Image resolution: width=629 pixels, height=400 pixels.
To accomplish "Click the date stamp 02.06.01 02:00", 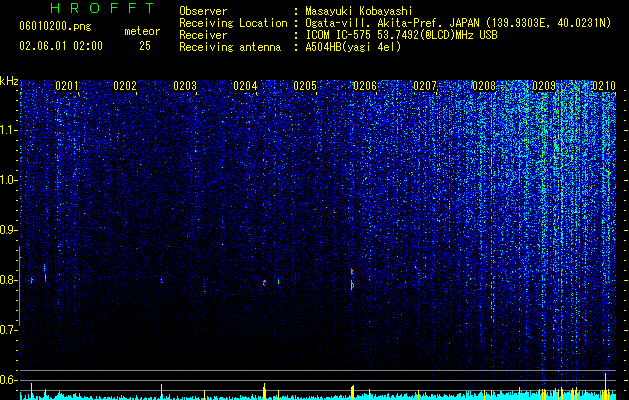I will 61,46.
